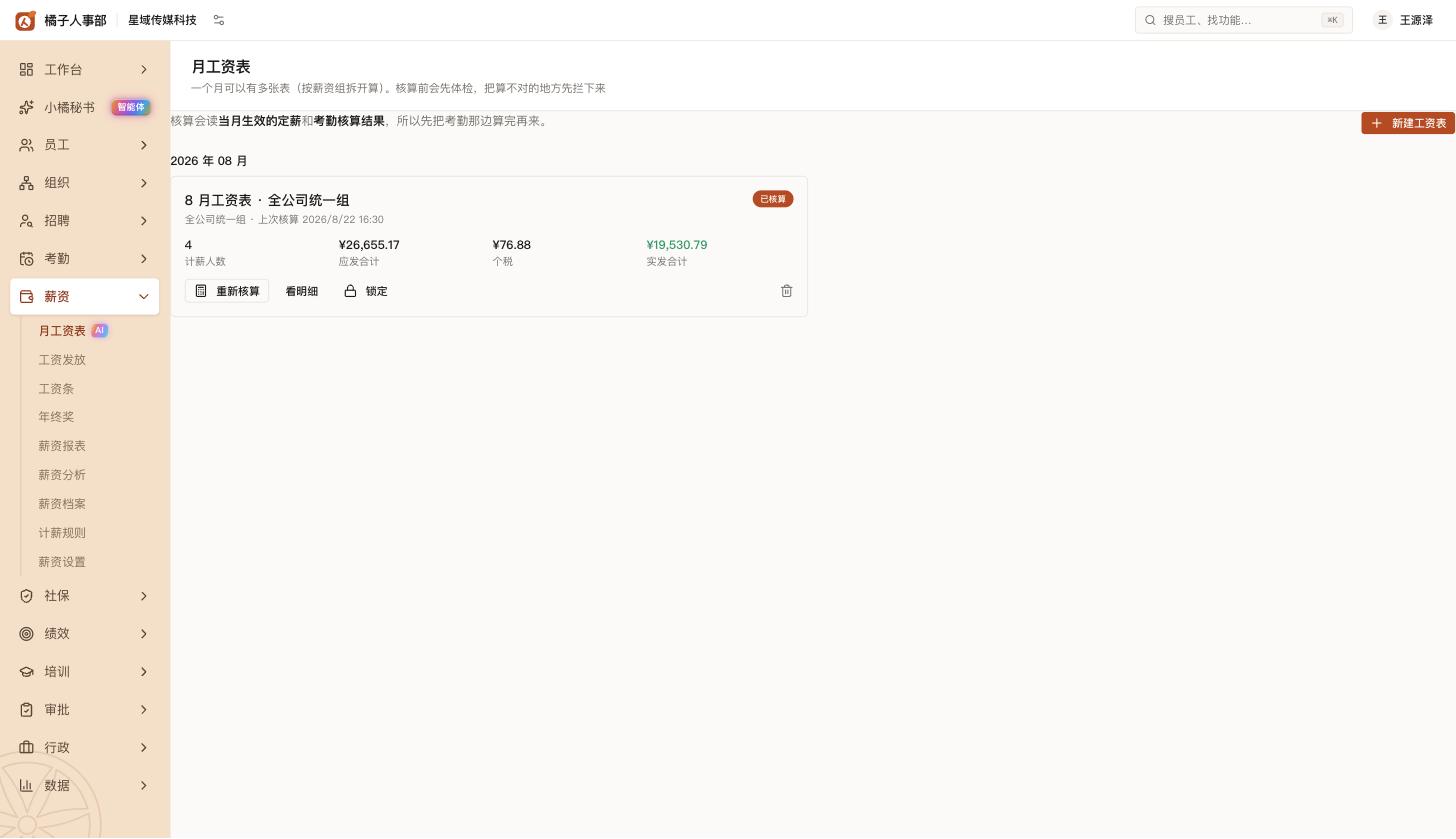Focus the 搜员工、找功能 search field
1456x839 pixels.
point(1243,20)
